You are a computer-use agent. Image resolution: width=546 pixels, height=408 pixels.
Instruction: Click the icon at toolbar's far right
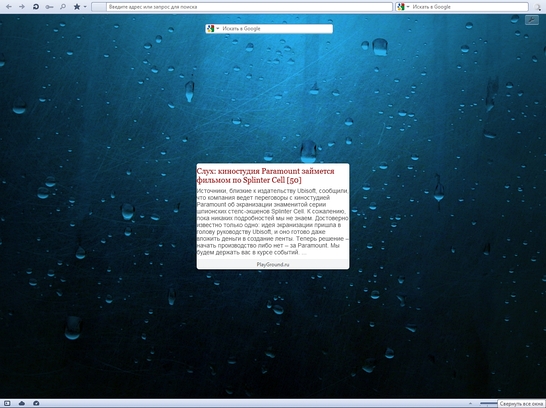click(538, 7)
